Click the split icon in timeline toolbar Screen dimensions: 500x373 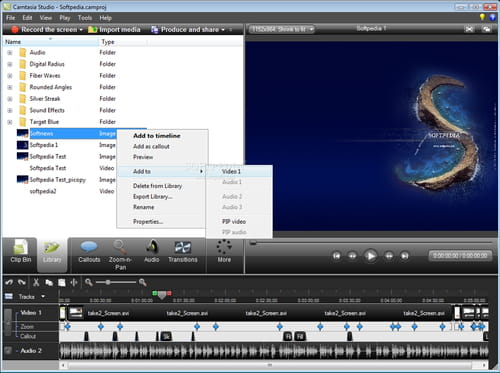click(x=74, y=282)
